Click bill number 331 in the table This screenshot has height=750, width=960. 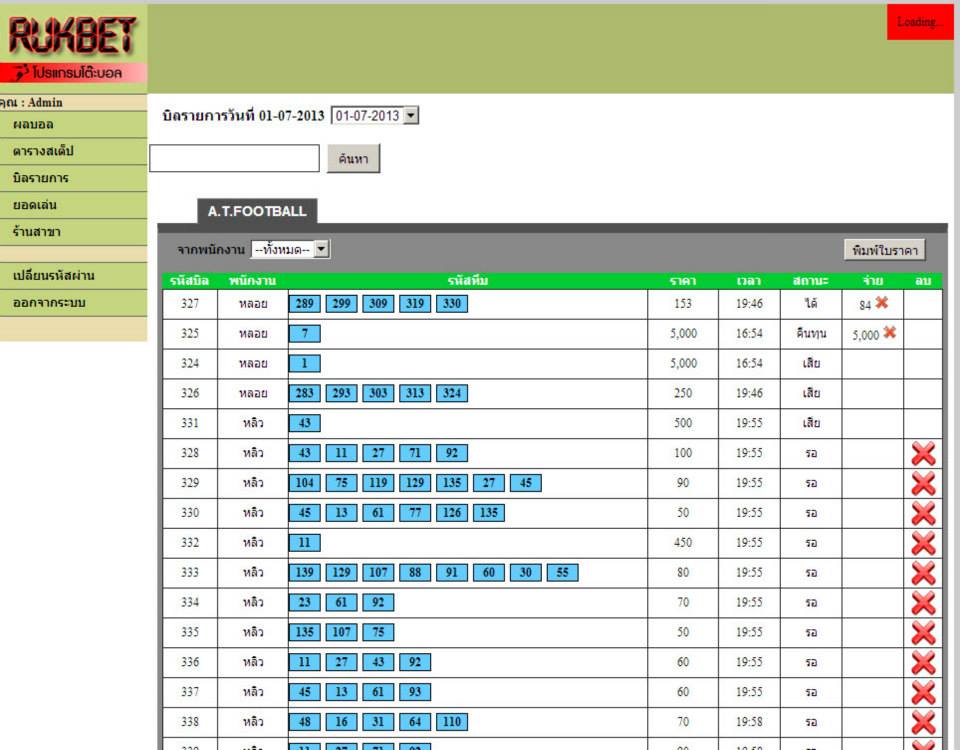coord(190,423)
